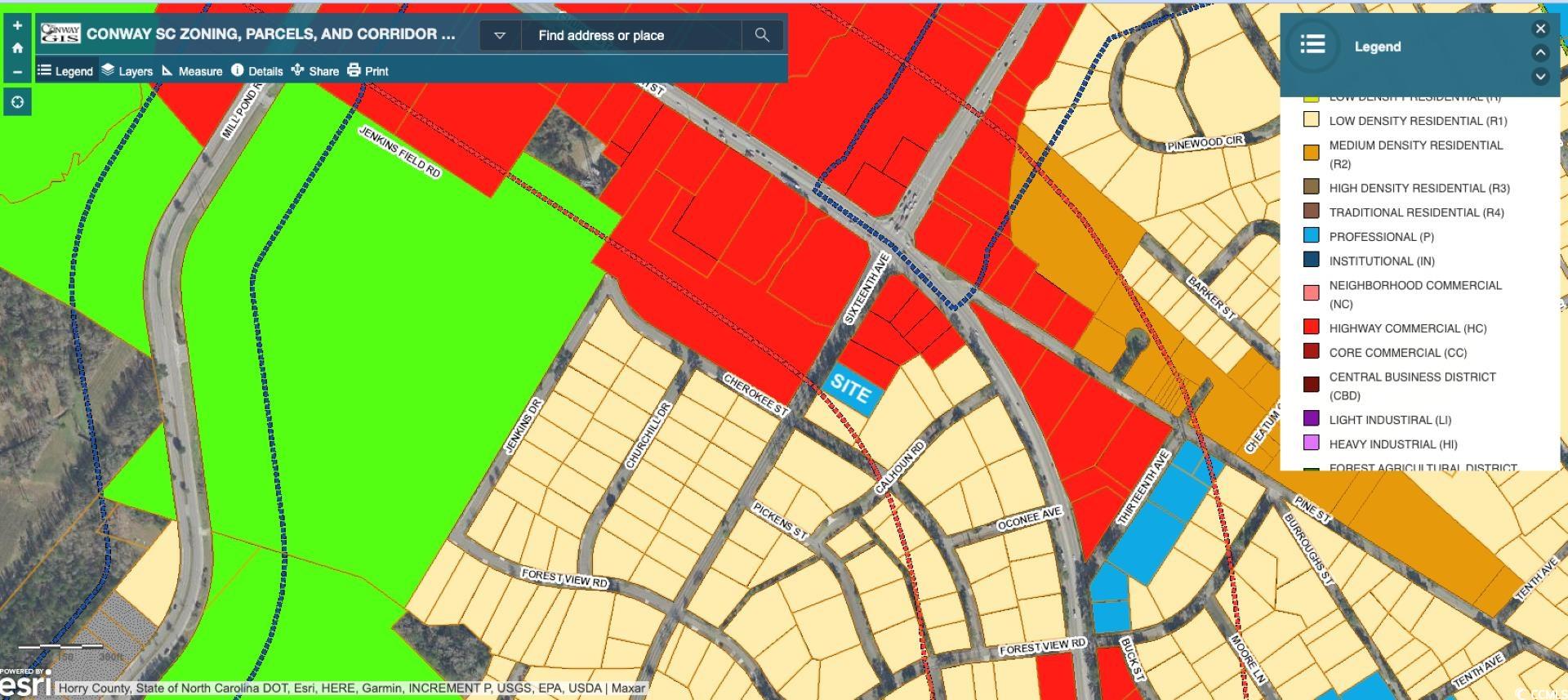Close the Legend panel
This screenshot has height=700, width=1568.
point(1540,29)
